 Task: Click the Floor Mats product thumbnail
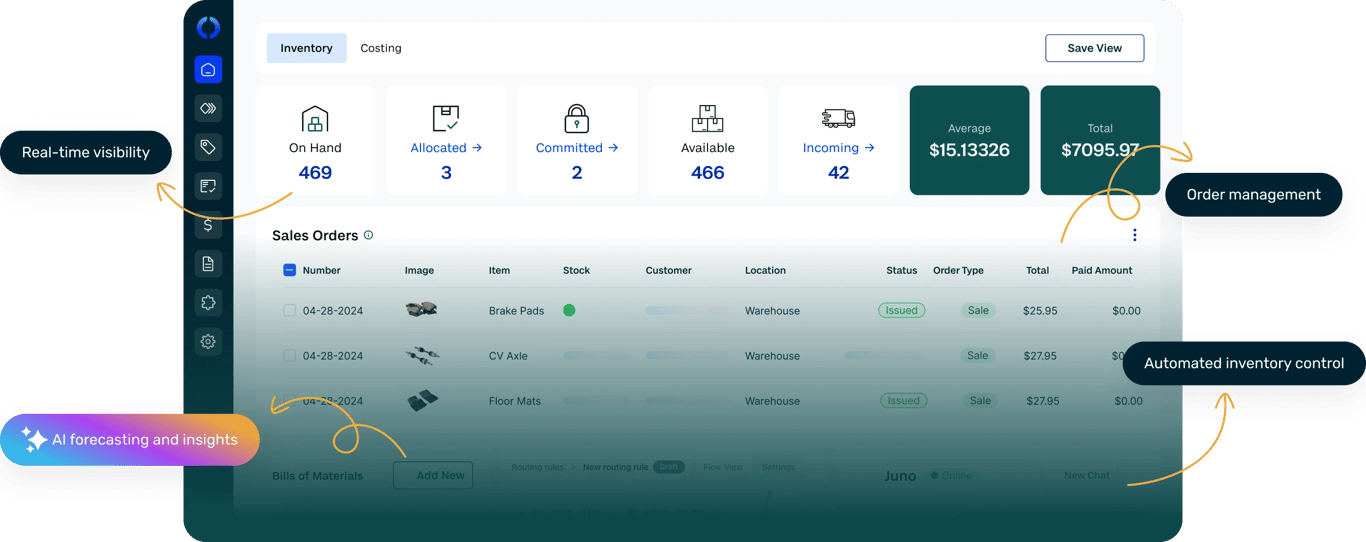421,400
